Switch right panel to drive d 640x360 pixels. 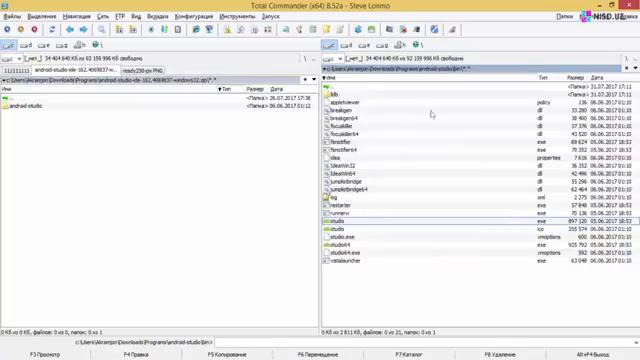[347, 45]
